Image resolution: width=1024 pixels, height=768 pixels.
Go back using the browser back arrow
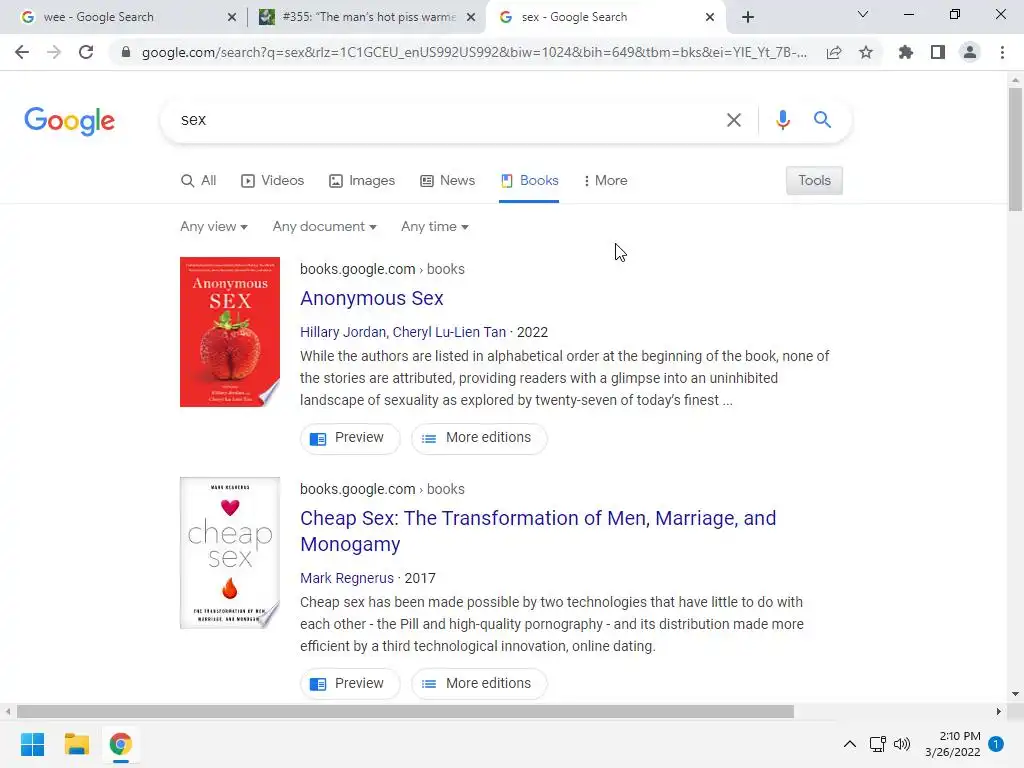click(x=22, y=52)
